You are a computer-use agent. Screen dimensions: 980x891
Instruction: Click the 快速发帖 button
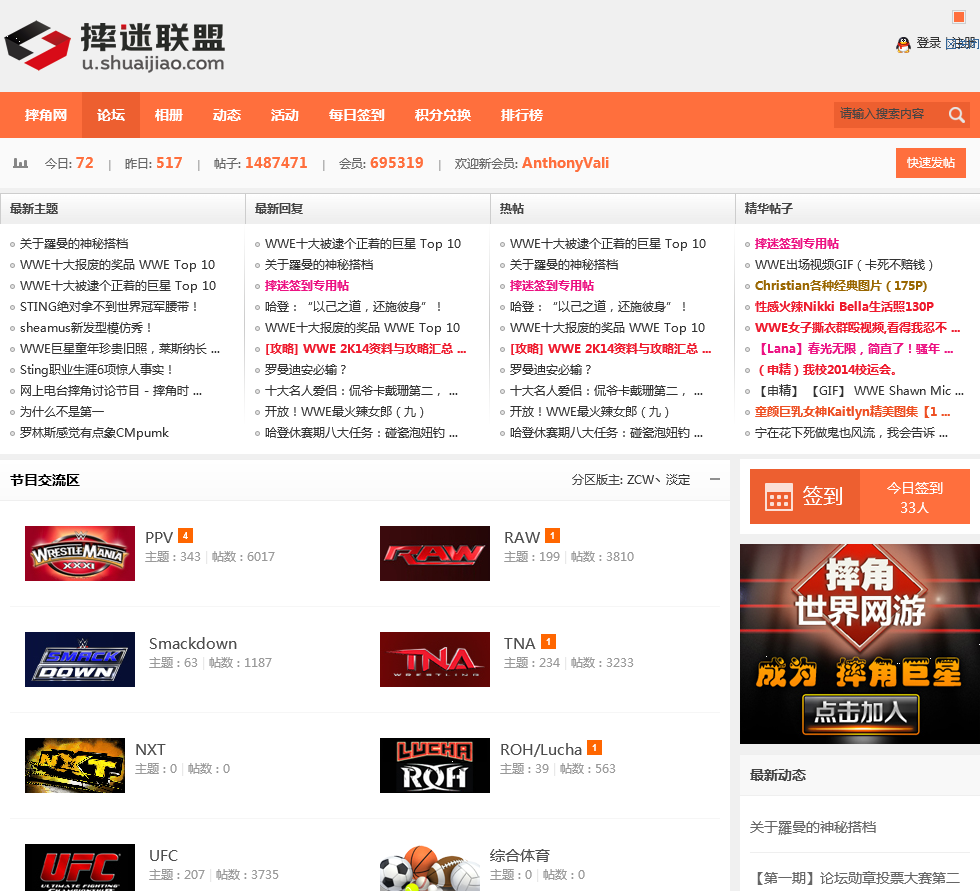click(931, 163)
